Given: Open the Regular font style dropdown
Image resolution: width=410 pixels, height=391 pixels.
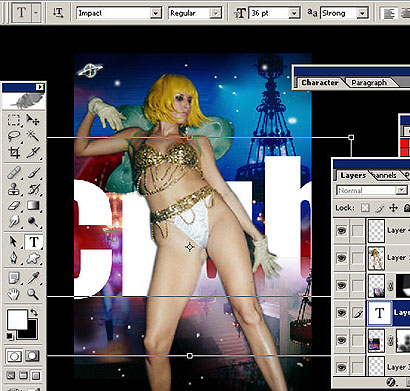Looking at the screenshot, I should (216, 13).
